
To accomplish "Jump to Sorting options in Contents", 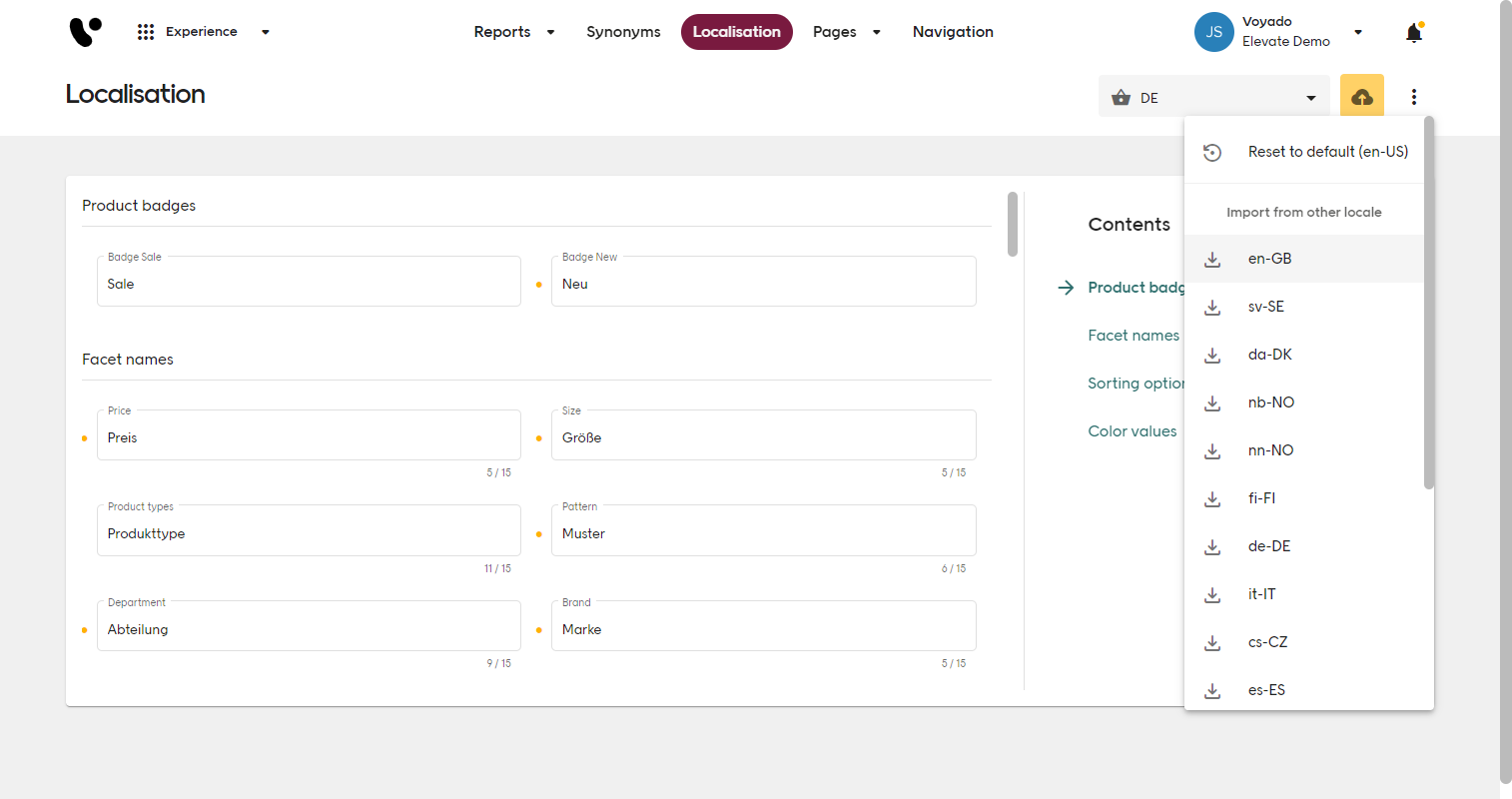I will [1136, 384].
